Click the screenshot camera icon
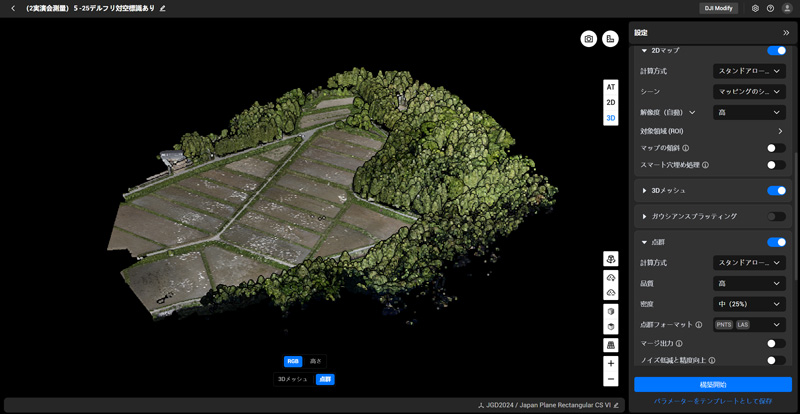800x414 pixels. click(589, 39)
